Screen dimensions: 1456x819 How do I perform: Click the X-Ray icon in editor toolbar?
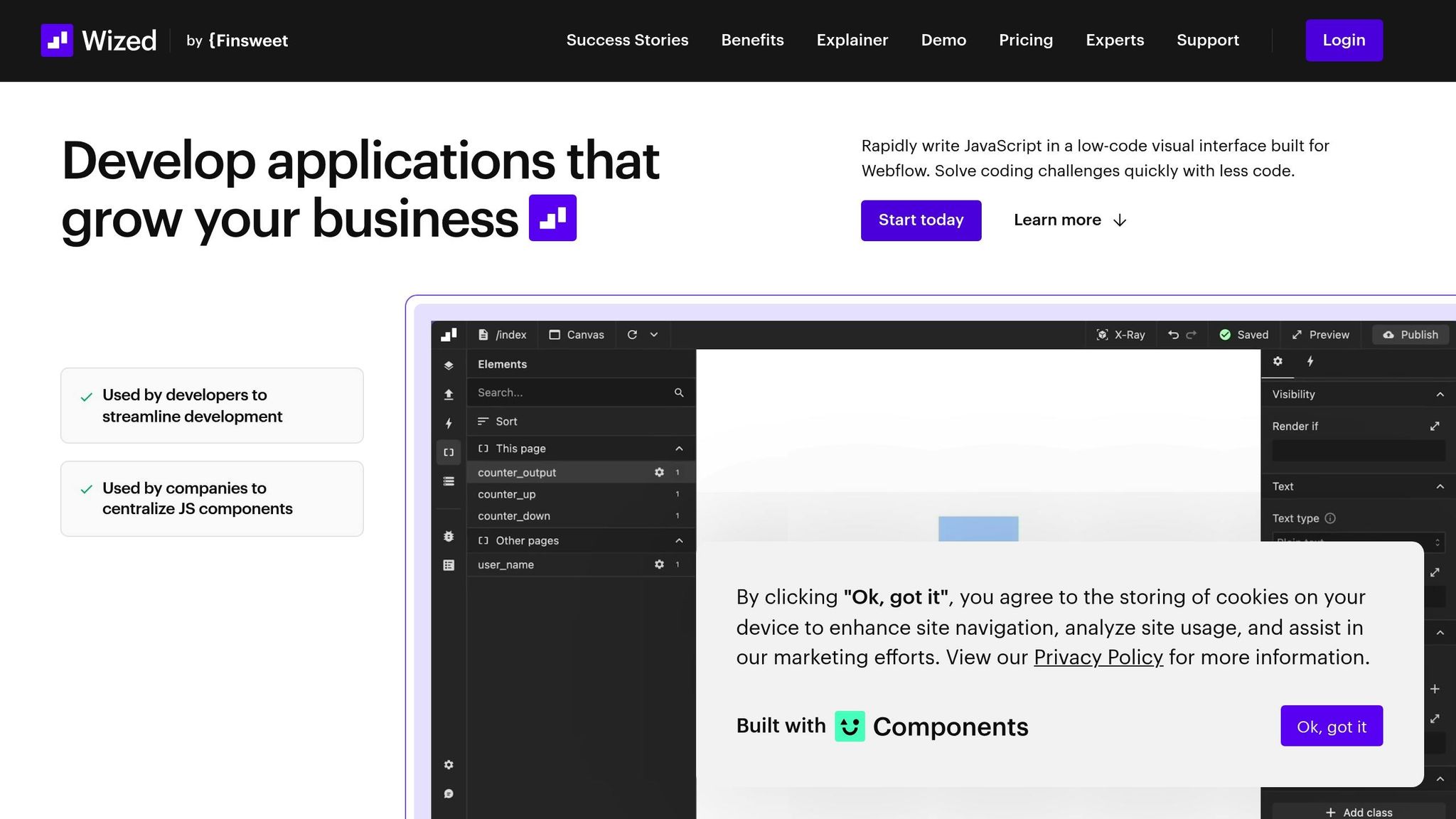[1102, 335]
